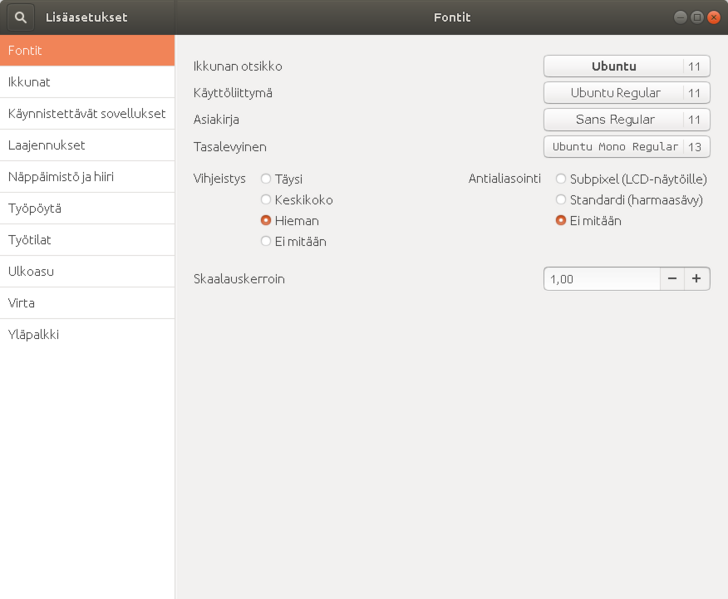The height and width of the screenshot is (599, 728).
Task: Select Ulkoasu in the sidebar
Action: coord(87,271)
